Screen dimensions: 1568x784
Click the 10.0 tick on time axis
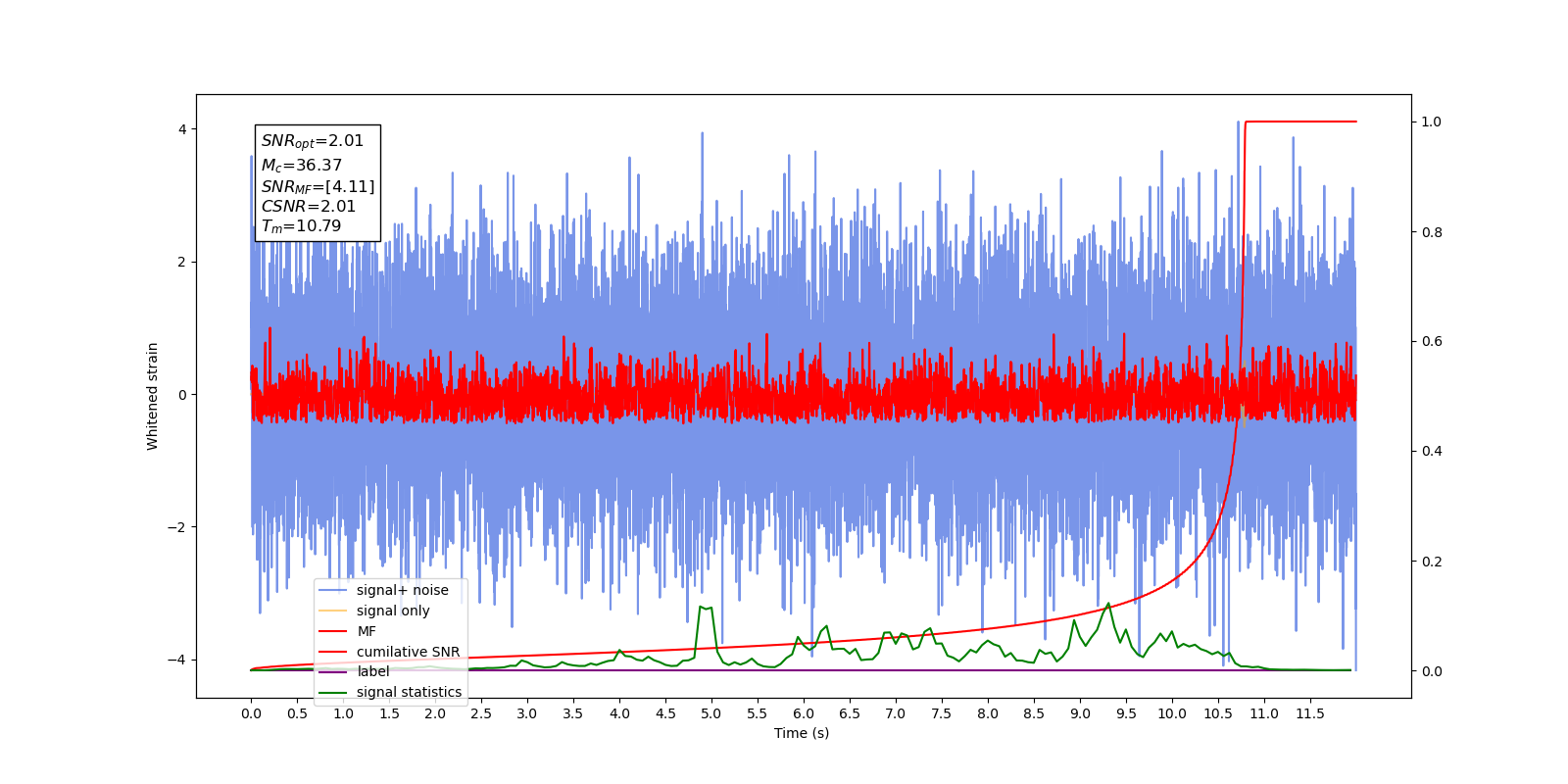(x=1172, y=713)
